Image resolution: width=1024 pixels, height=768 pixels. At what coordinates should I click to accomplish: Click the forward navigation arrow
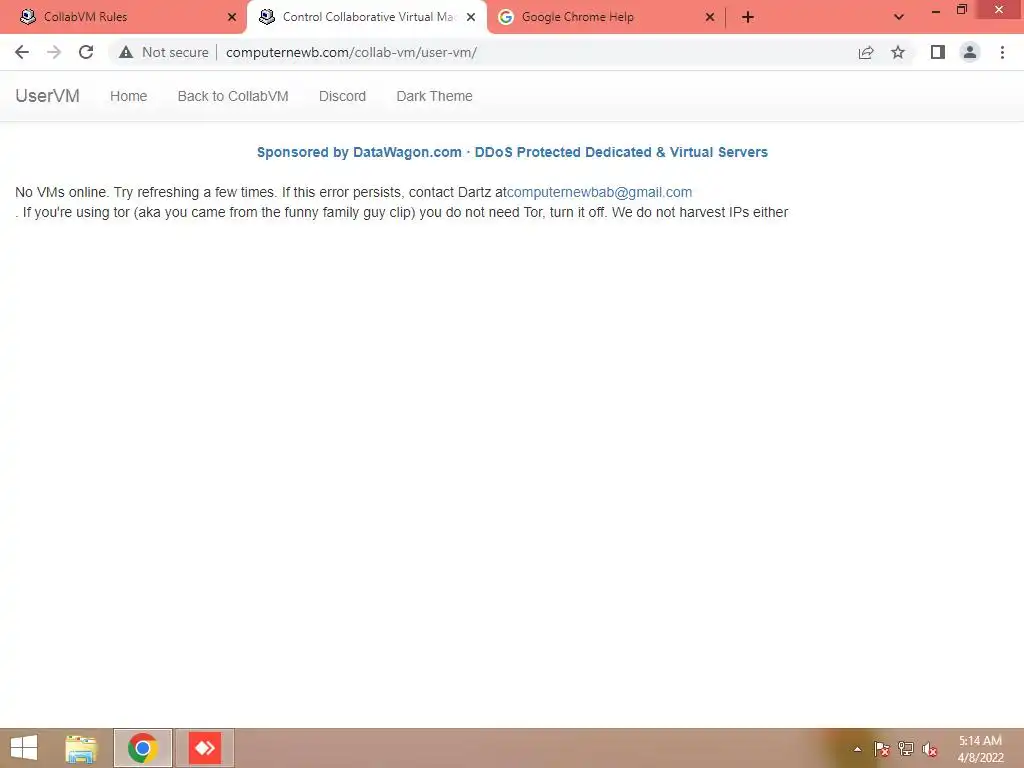(x=54, y=52)
